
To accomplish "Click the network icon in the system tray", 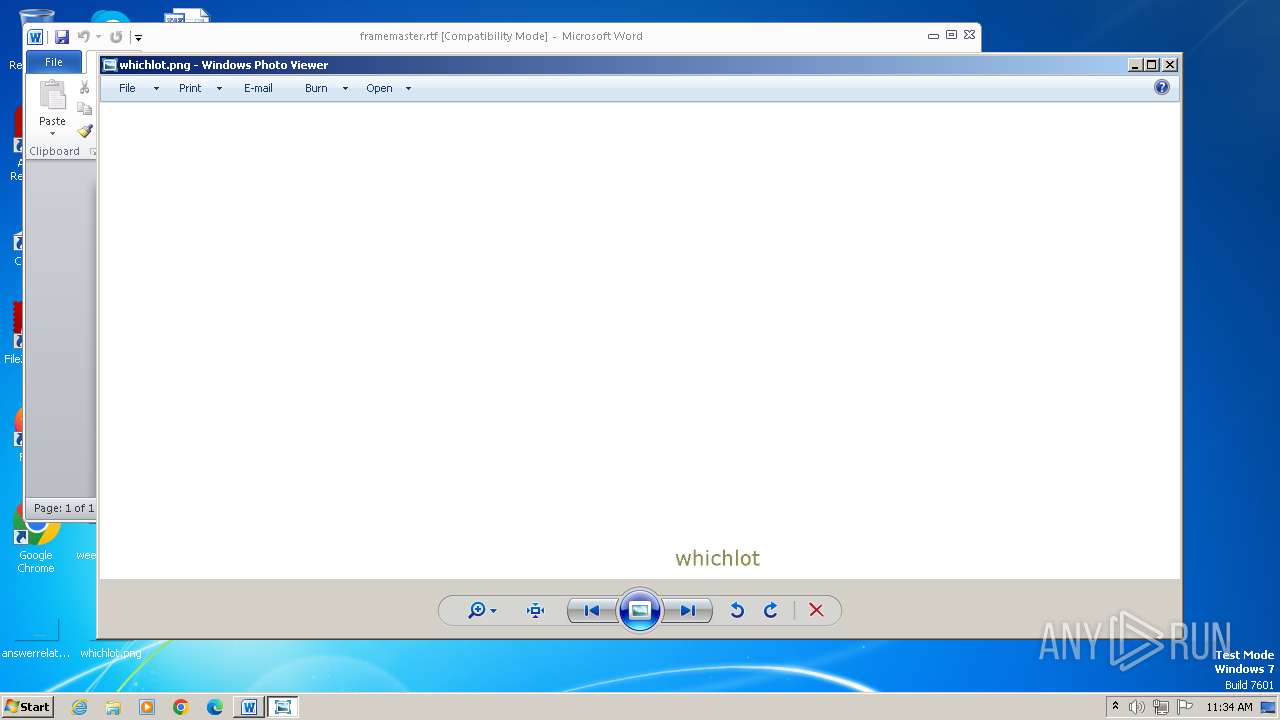I will (x=1161, y=707).
